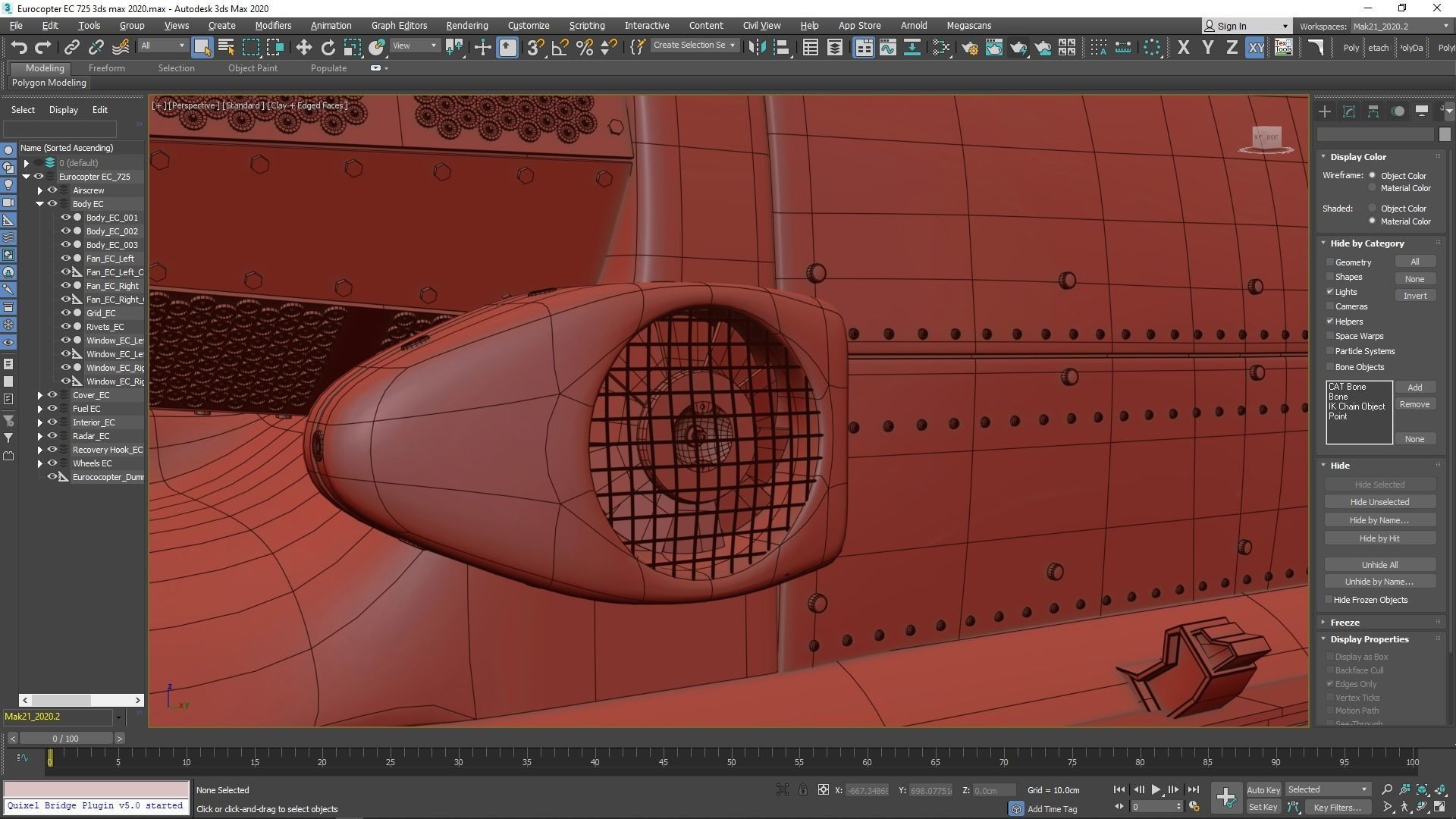Image resolution: width=1456 pixels, height=819 pixels.
Task: Switch to the Freeform ribbon tab
Action: tap(106, 68)
